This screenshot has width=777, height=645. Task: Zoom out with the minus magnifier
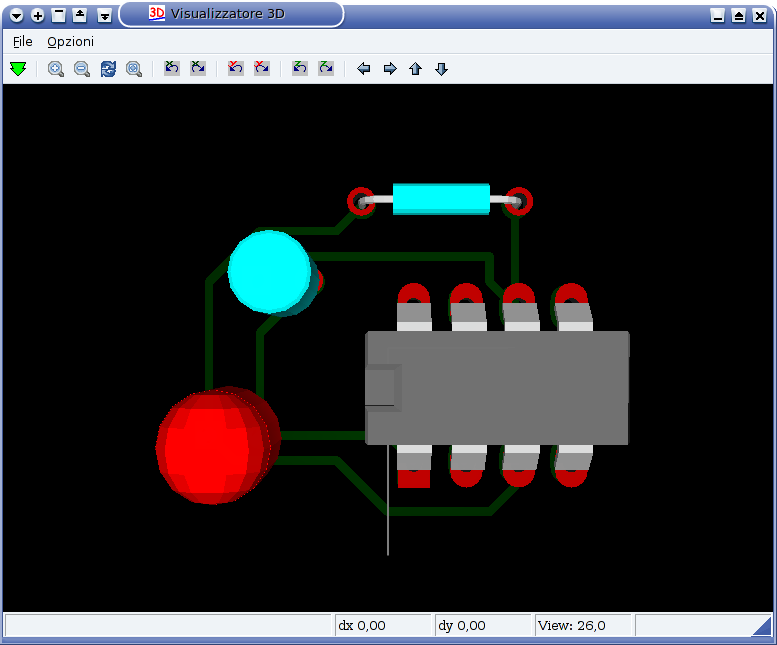click(82, 68)
